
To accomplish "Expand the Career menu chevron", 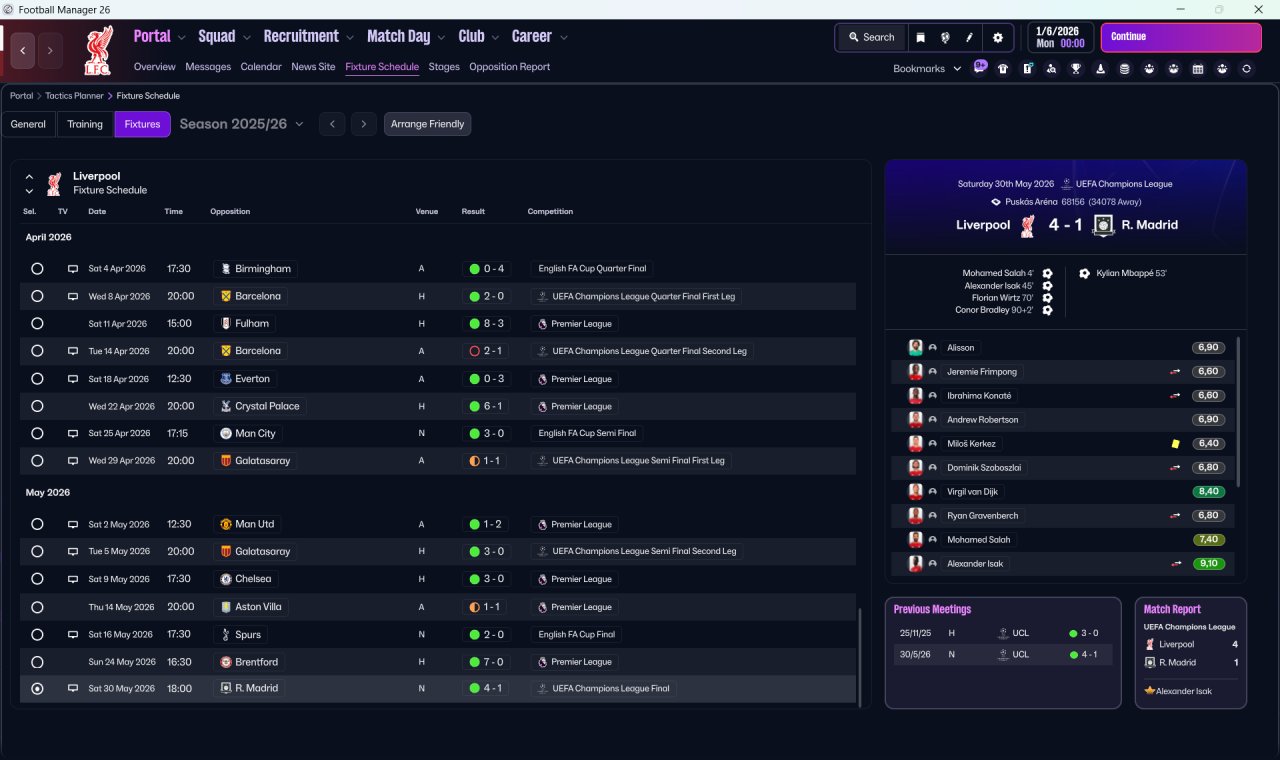I will click(x=564, y=37).
